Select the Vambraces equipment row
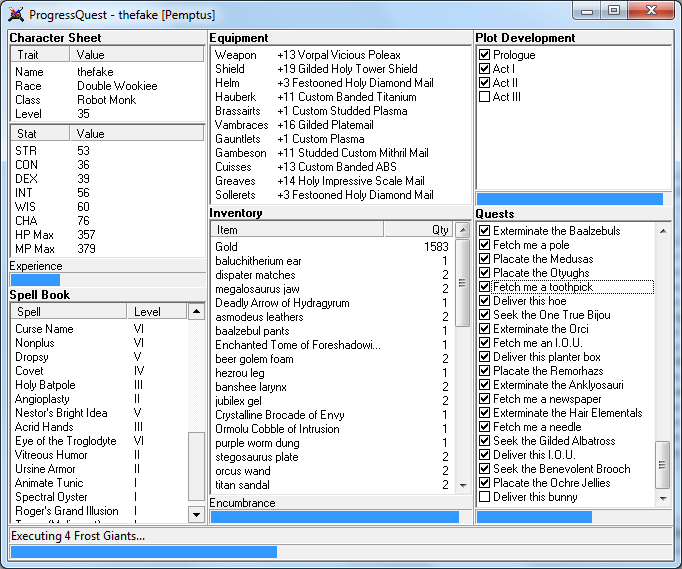The width and height of the screenshot is (682, 569). 341,125
